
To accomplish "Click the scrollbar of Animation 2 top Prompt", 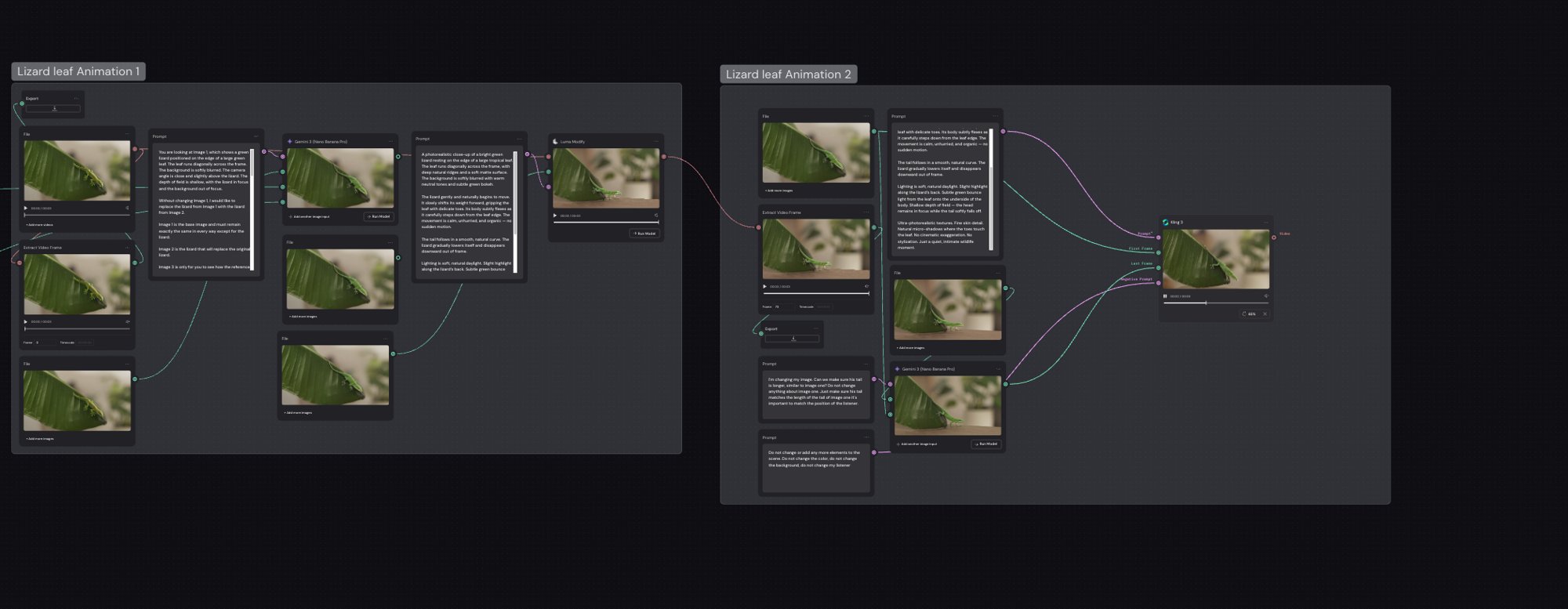I will click(991, 189).
